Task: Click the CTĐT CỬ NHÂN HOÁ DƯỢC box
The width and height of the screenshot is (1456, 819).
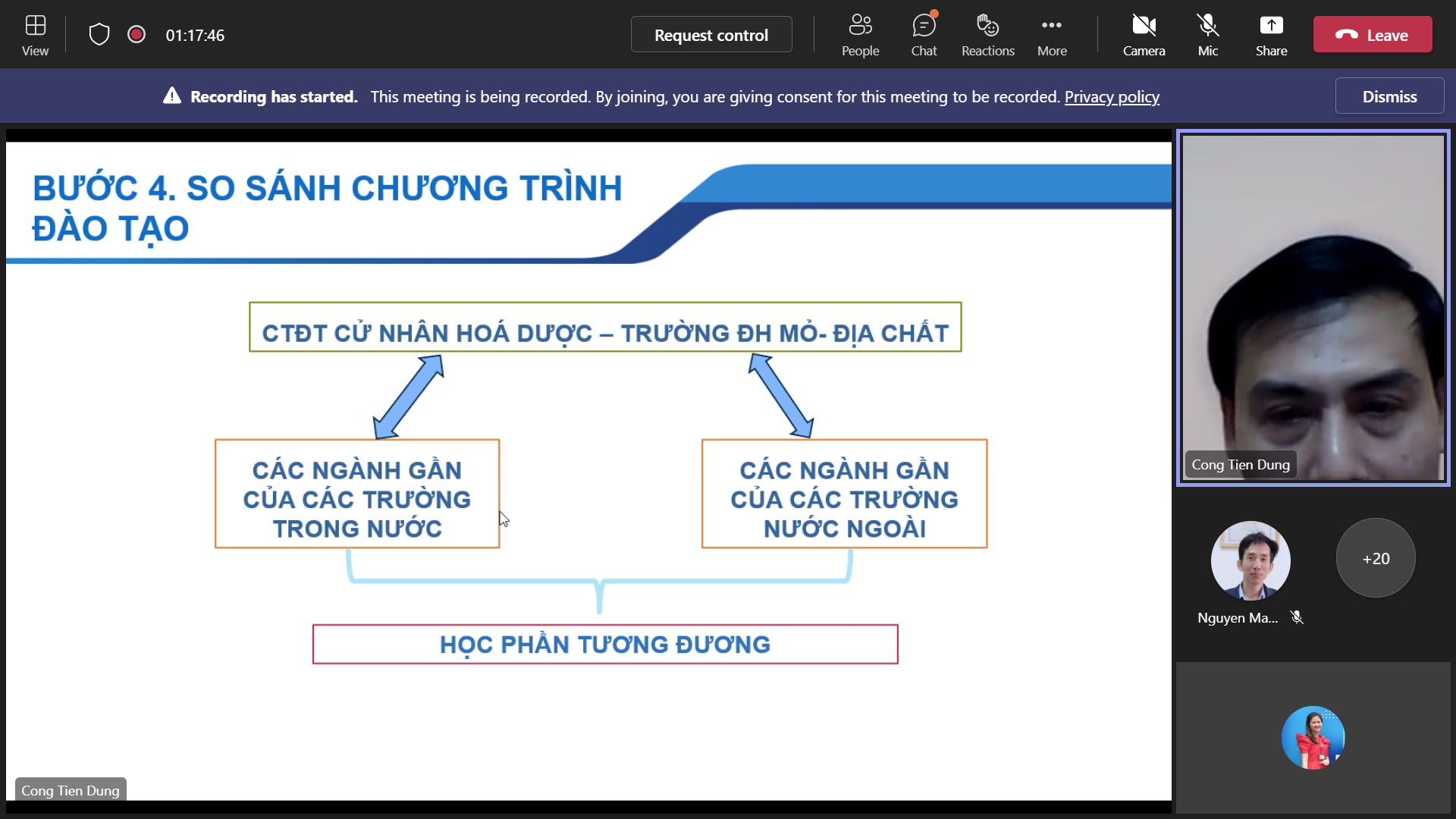Action: 605,328
